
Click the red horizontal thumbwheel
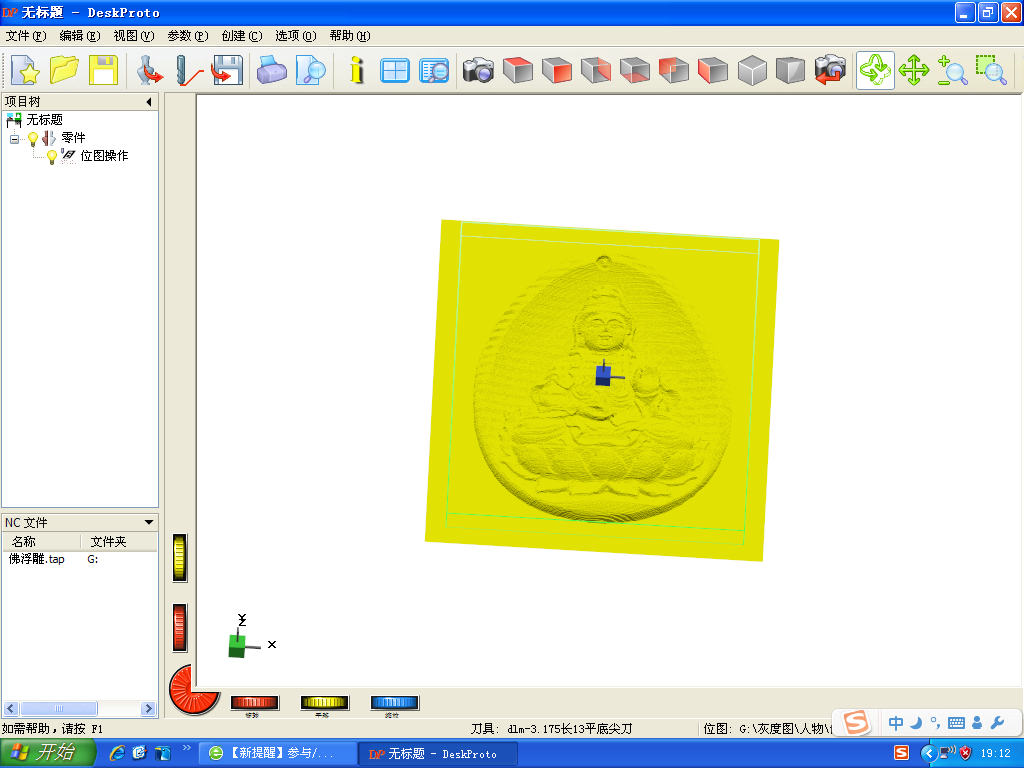255,703
